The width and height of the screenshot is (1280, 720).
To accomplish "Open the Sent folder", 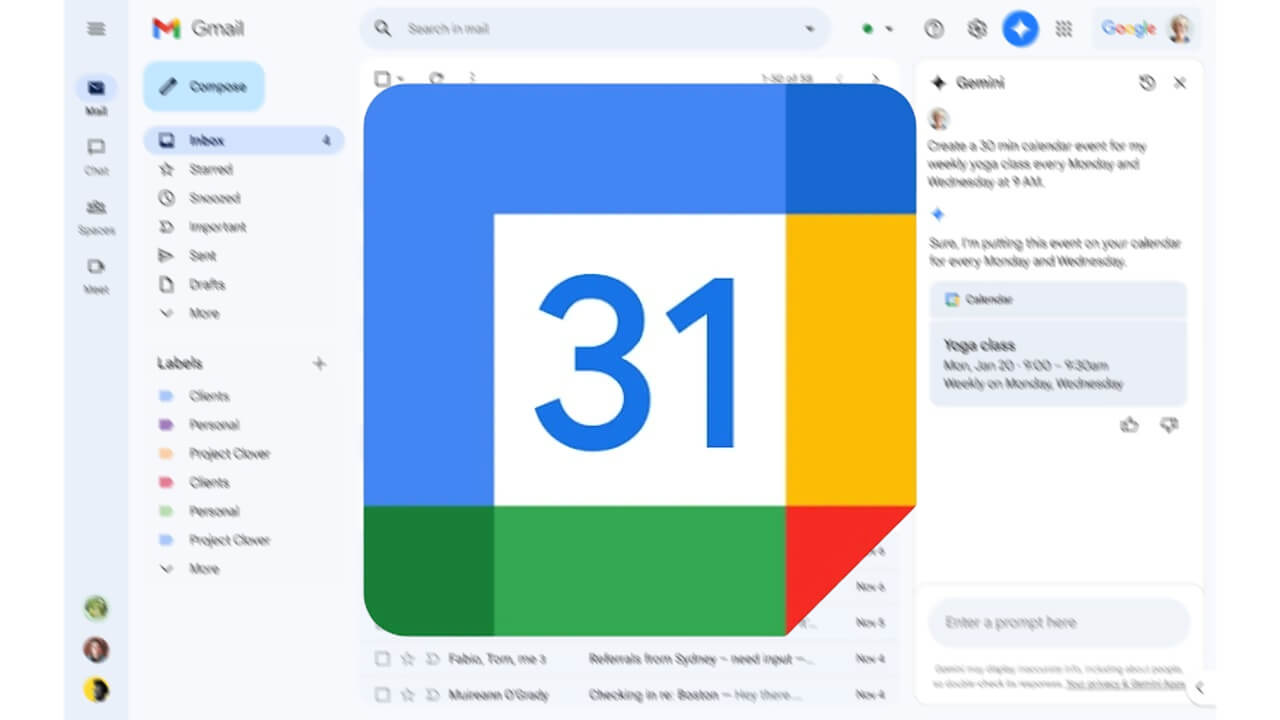I will click(x=203, y=255).
